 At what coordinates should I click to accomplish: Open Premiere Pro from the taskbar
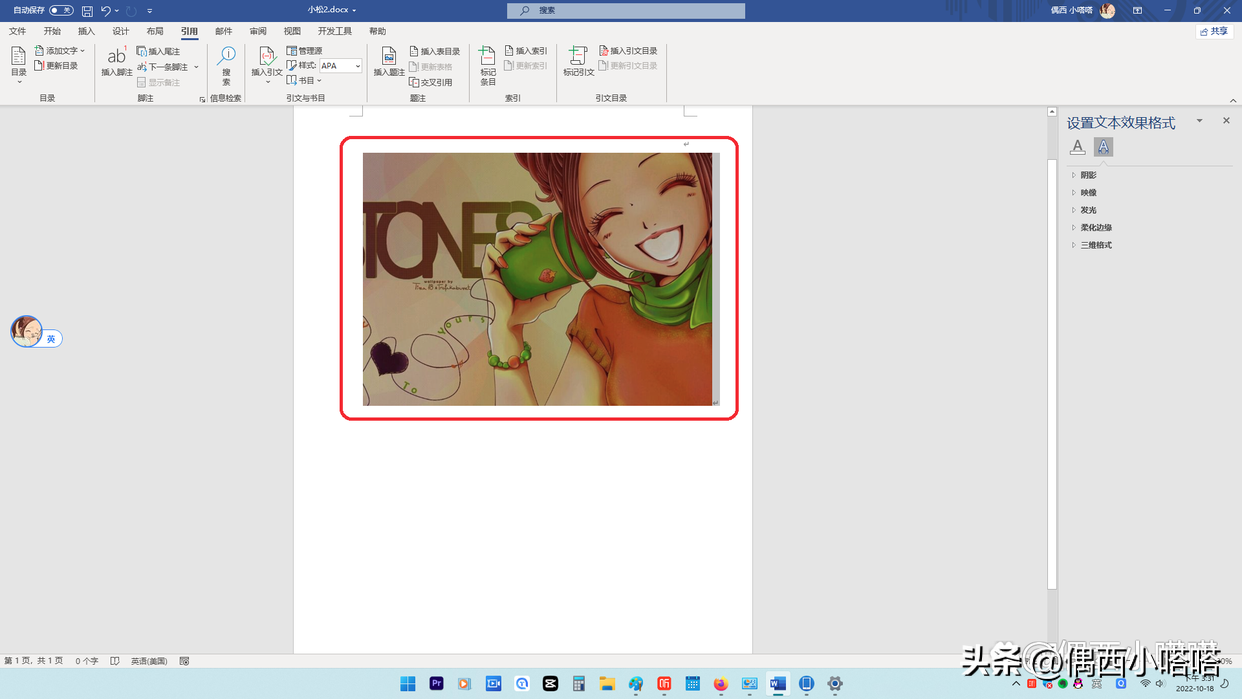pyautogui.click(x=436, y=684)
